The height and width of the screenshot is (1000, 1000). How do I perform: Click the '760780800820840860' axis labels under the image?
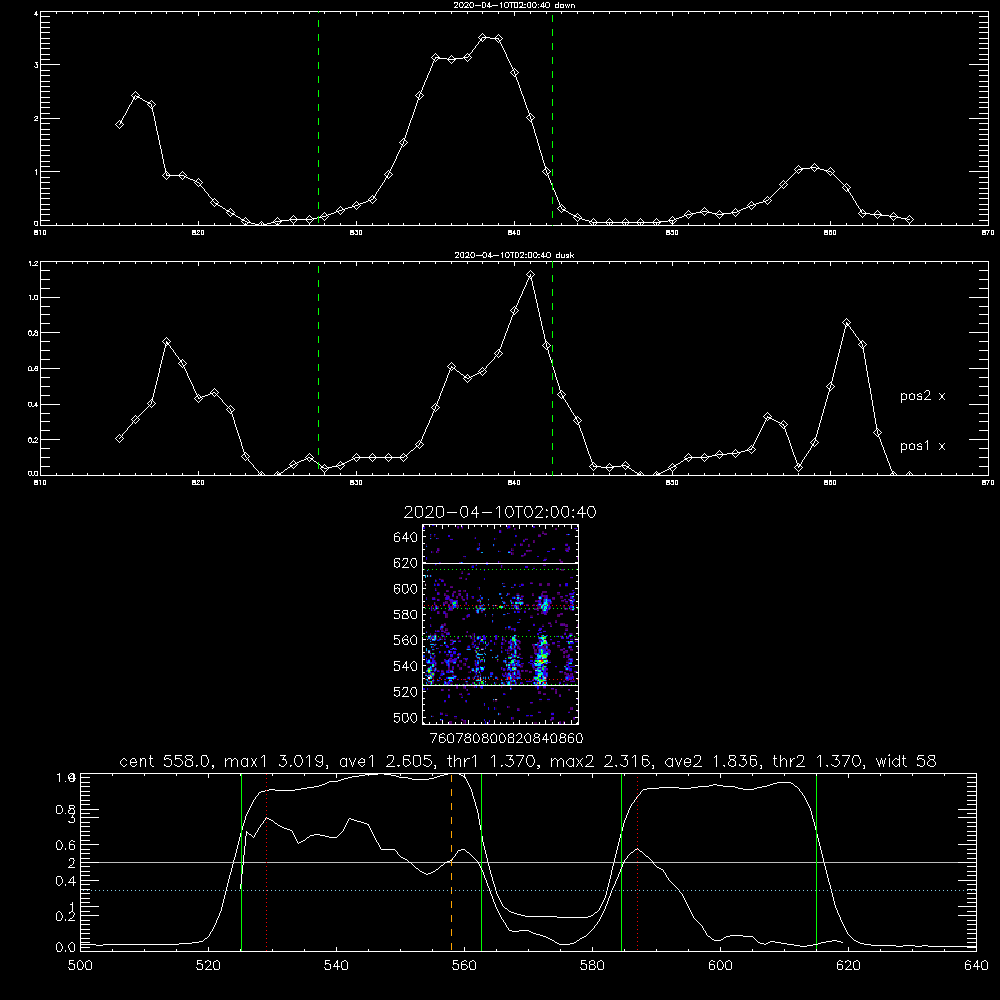click(x=506, y=738)
